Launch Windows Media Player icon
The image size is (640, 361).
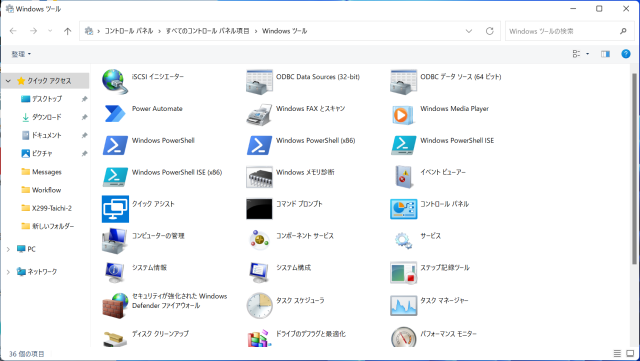[x=403, y=114]
